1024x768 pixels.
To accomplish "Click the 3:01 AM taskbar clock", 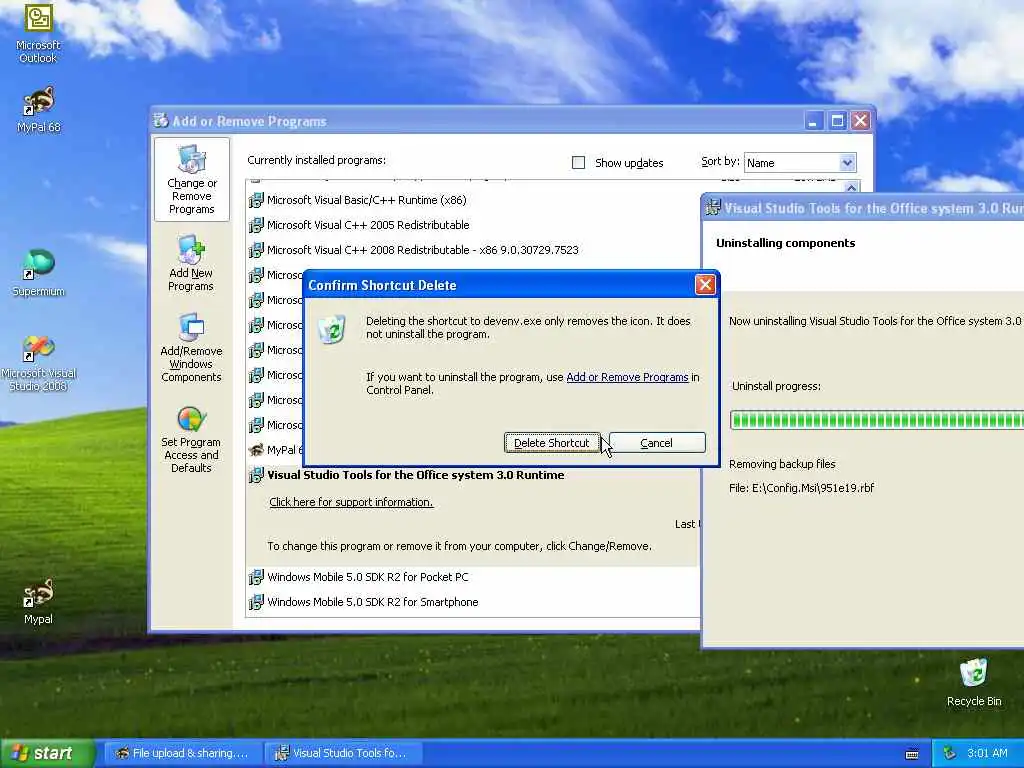I will pyautogui.click(x=987, y=753).
